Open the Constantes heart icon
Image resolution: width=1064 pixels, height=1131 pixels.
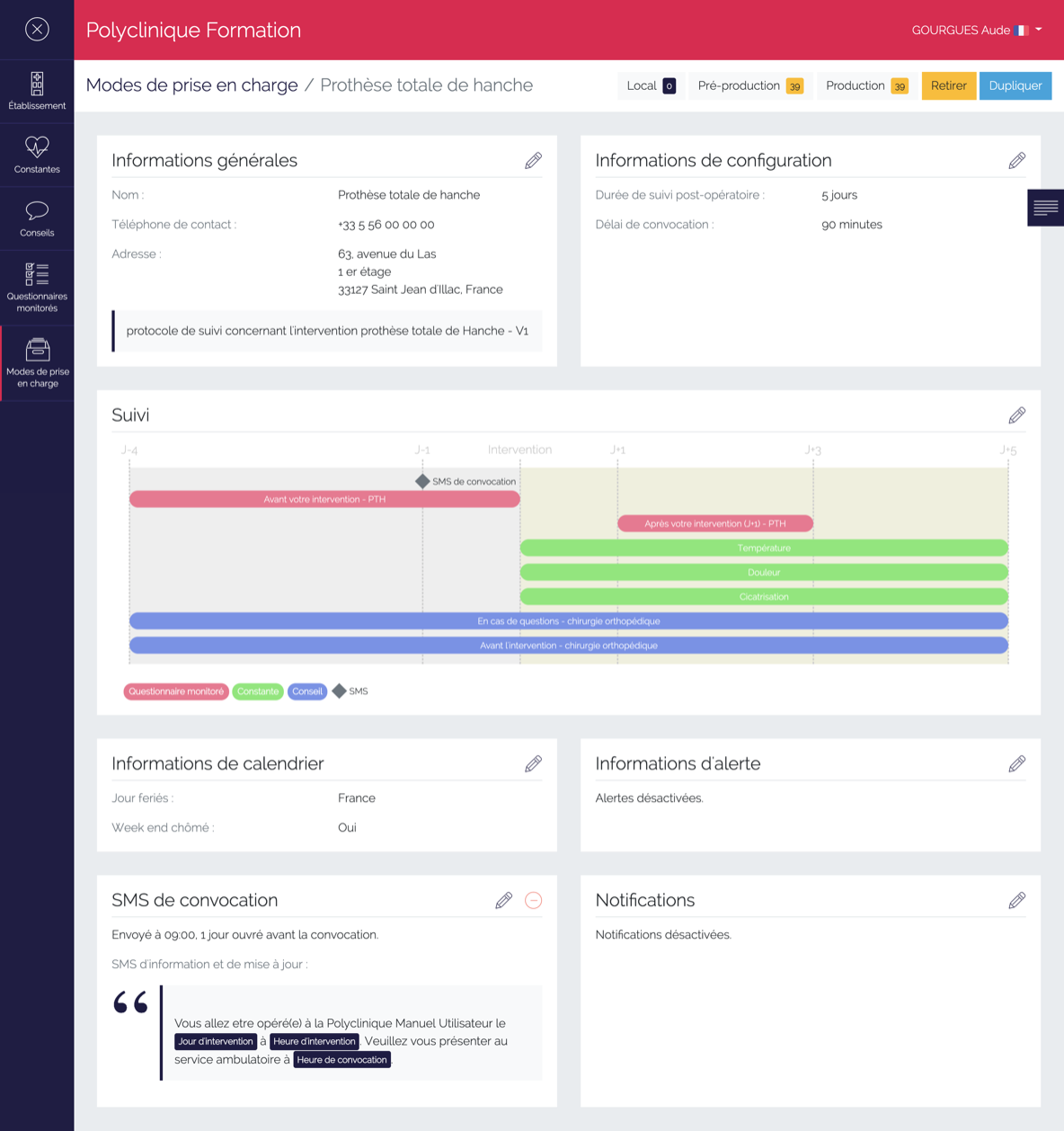click(x=37, y=155)
